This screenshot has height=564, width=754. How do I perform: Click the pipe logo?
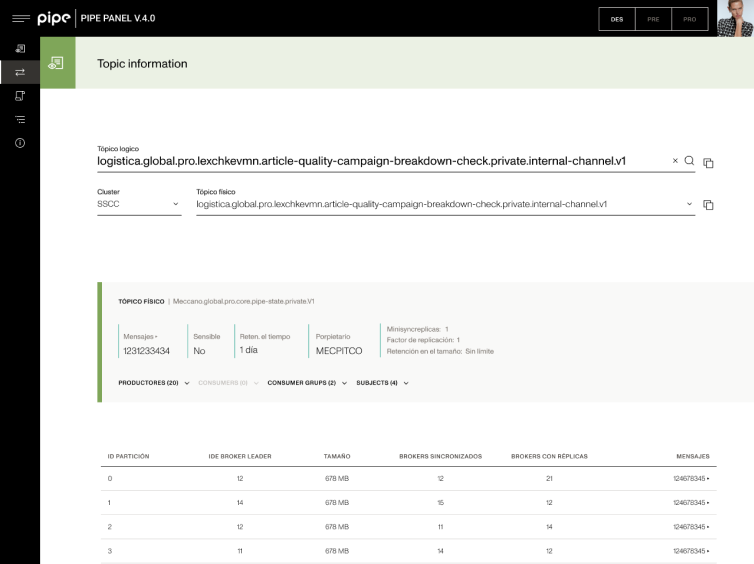[54, 18]
